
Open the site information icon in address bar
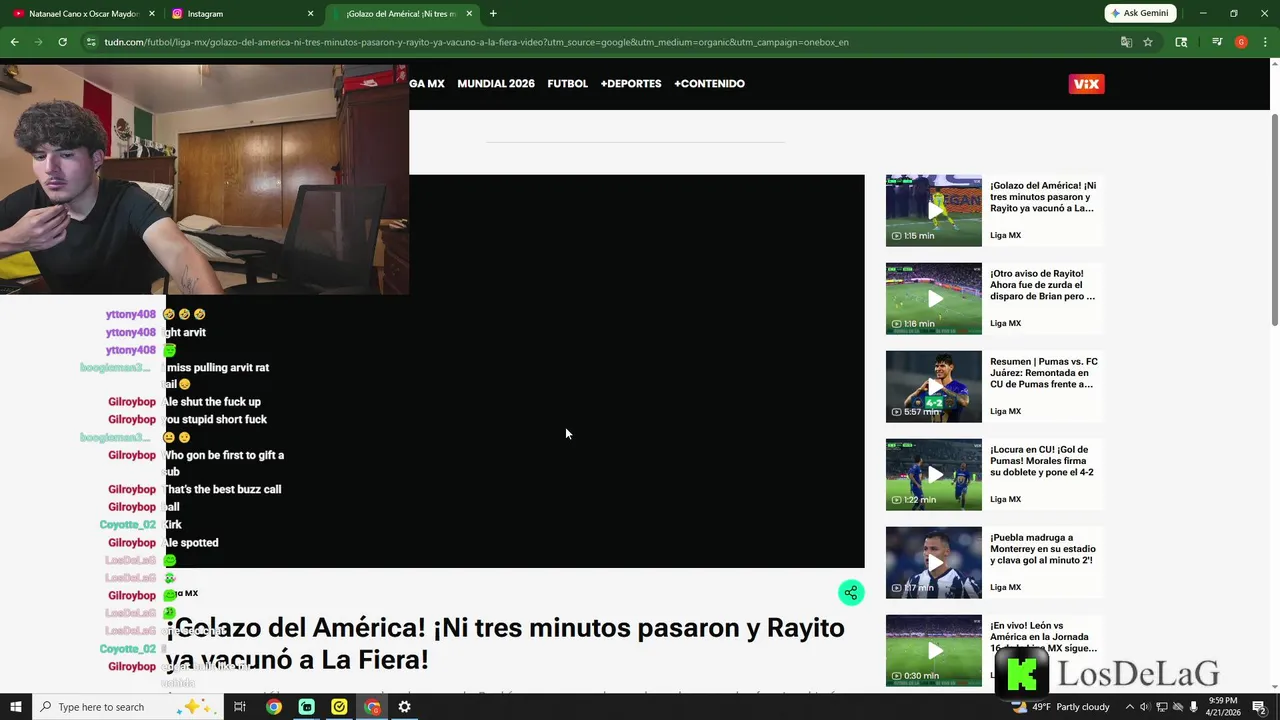[91, 42]
